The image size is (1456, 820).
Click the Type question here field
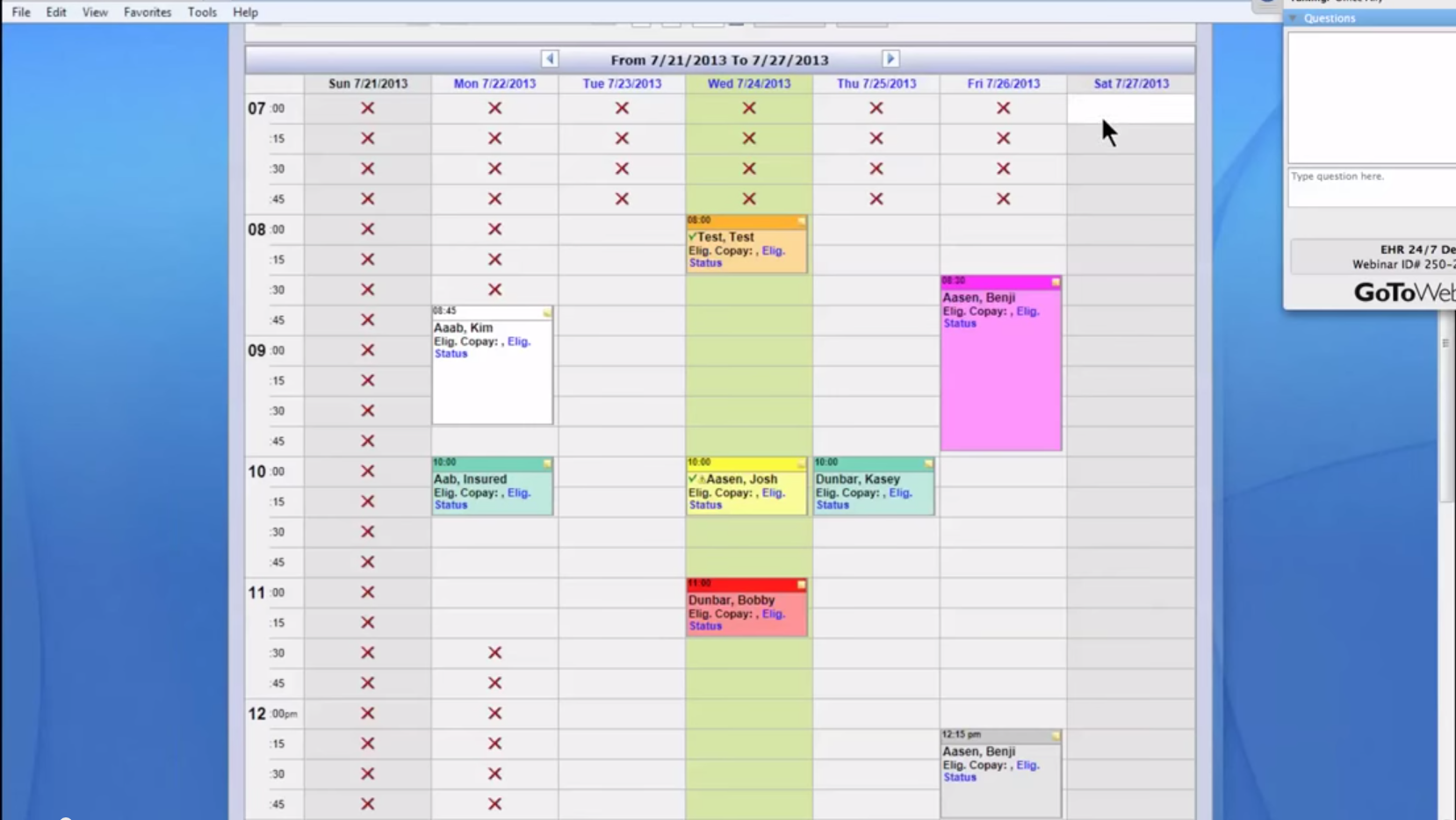click(x=1372, y=187)
